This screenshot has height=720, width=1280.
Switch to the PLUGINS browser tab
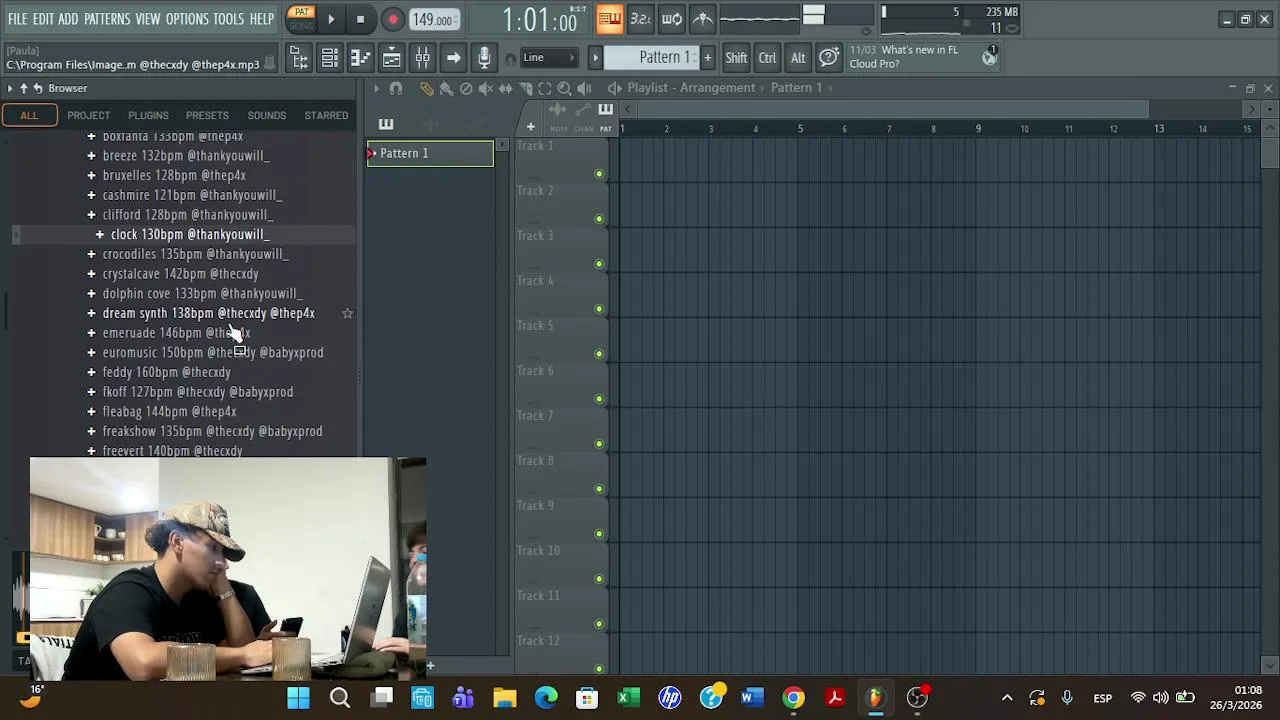click(148, 115)
